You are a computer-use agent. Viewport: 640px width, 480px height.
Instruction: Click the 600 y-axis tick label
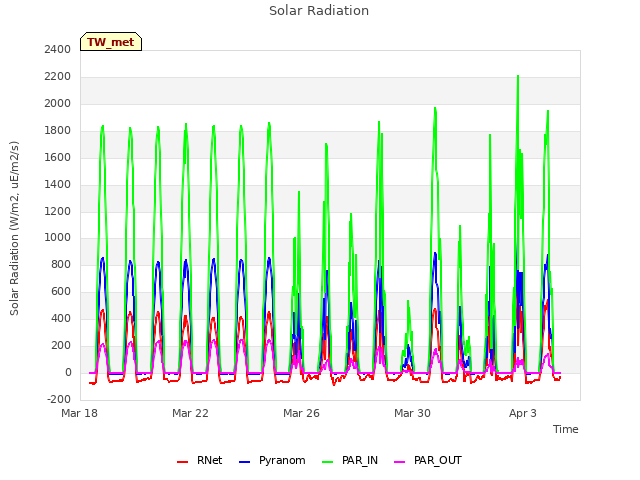61,292
